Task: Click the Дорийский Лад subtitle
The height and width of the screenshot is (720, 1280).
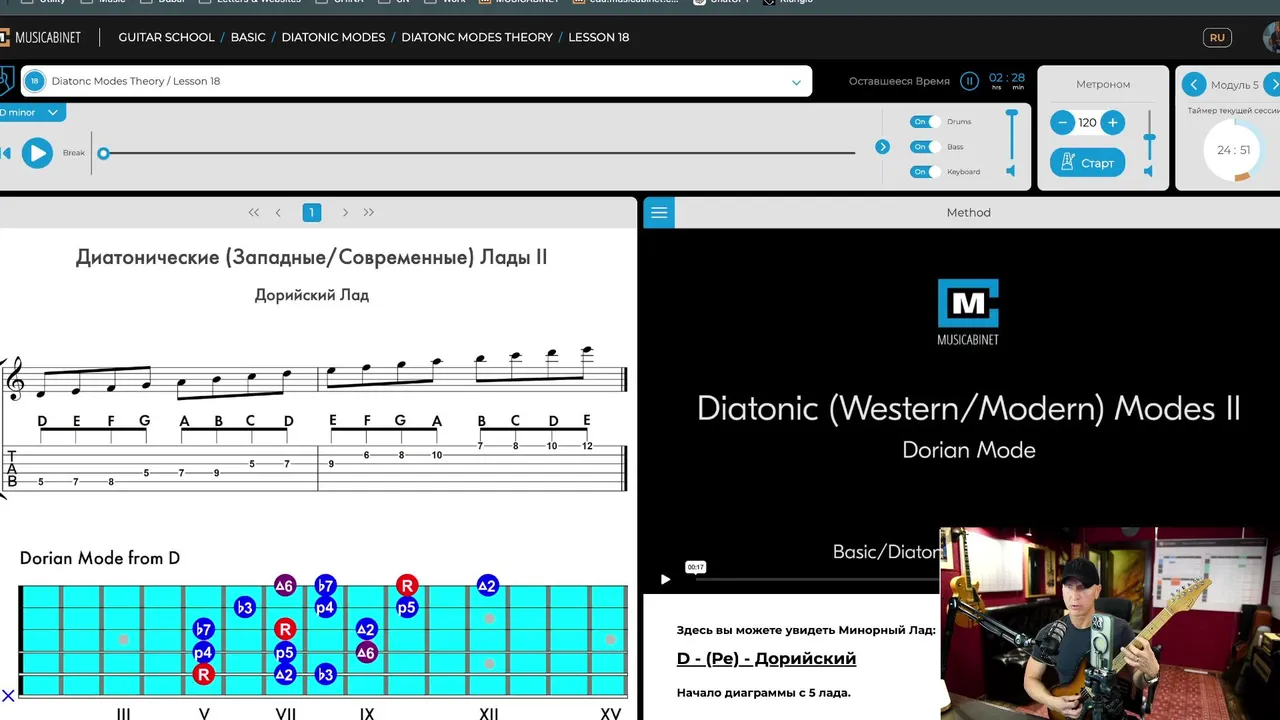Action: coord(312,295)
